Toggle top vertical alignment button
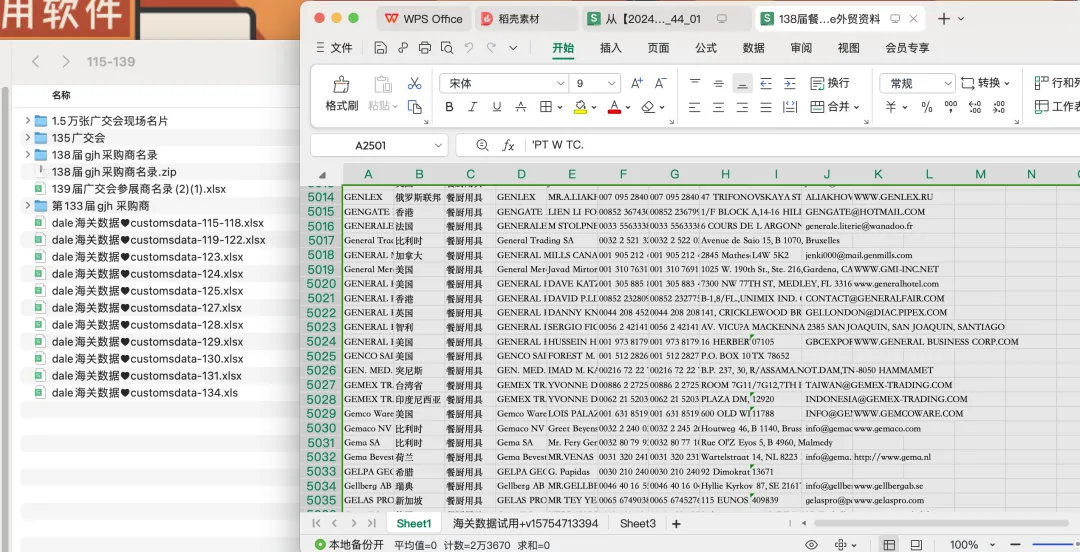The height and width of the screenshot is (552, 1080). [694, 83]
